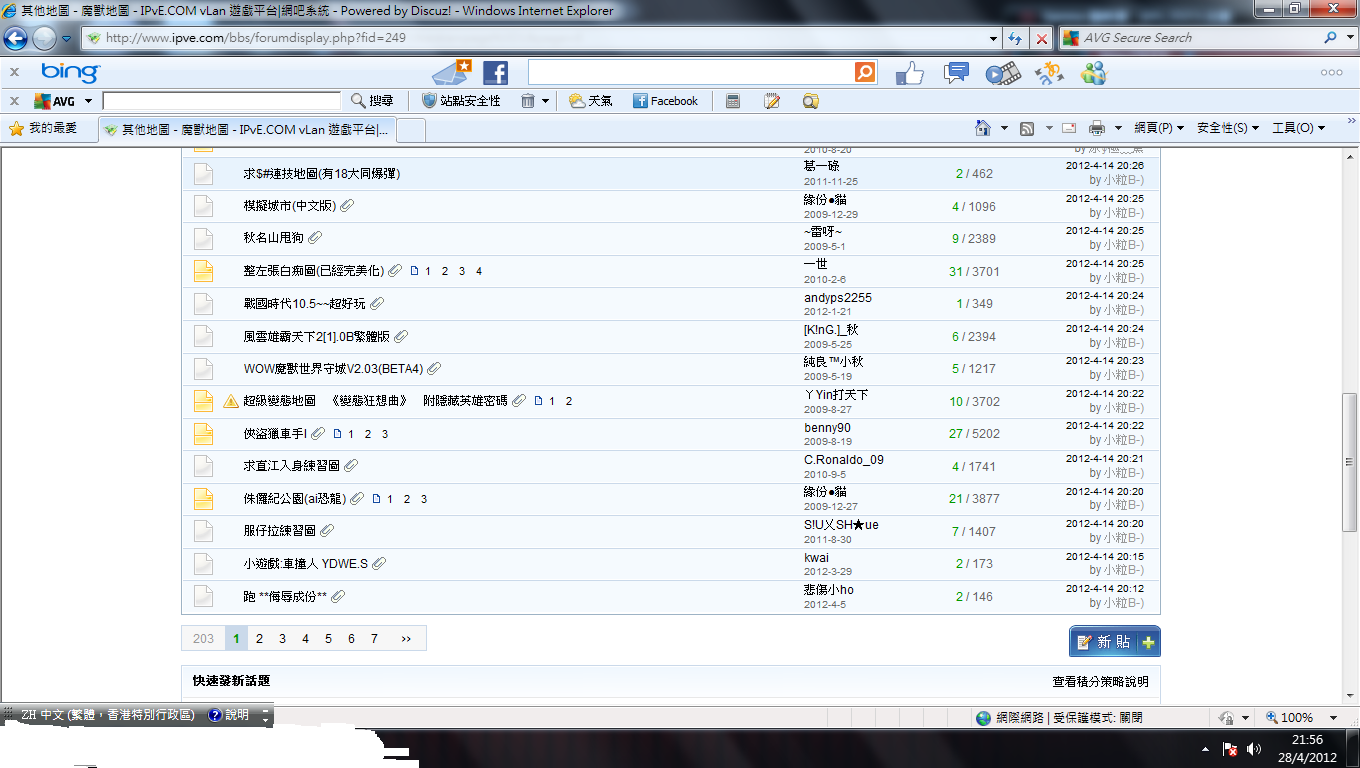Click the AVG weather (天氣) button

pyautogui.click(x=591, y=101)
